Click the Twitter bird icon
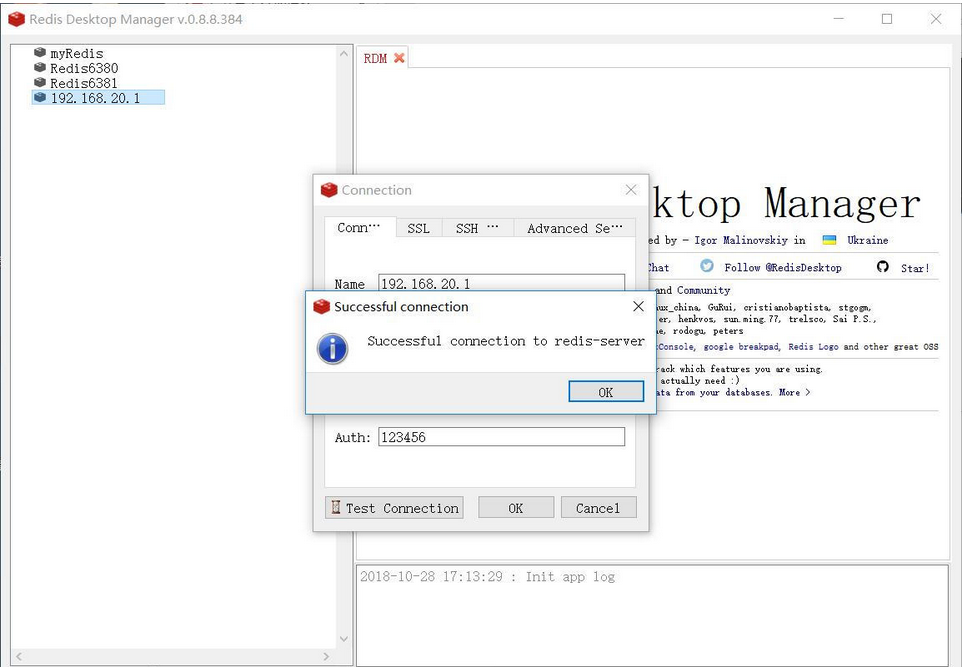 coord(707,266)
